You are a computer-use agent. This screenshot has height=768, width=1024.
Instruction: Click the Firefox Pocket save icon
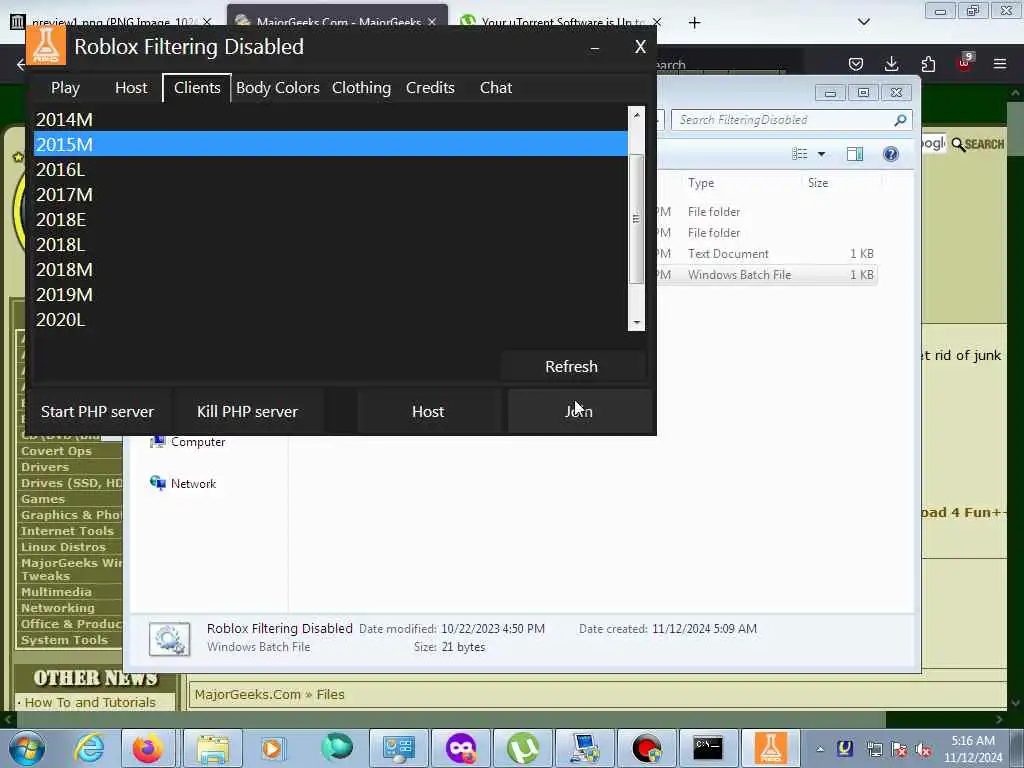(x=856, y=64)
